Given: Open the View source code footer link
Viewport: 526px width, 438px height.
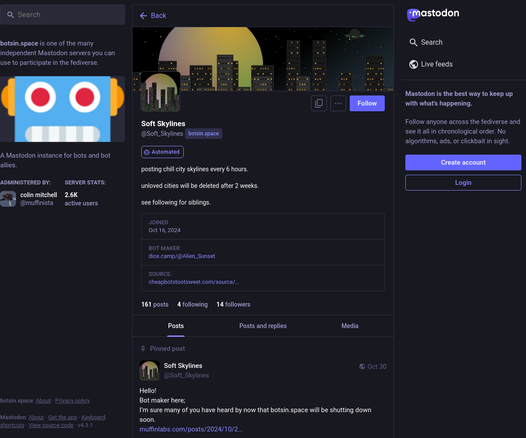Looking at the screenshot, I should tap(51, 425).
